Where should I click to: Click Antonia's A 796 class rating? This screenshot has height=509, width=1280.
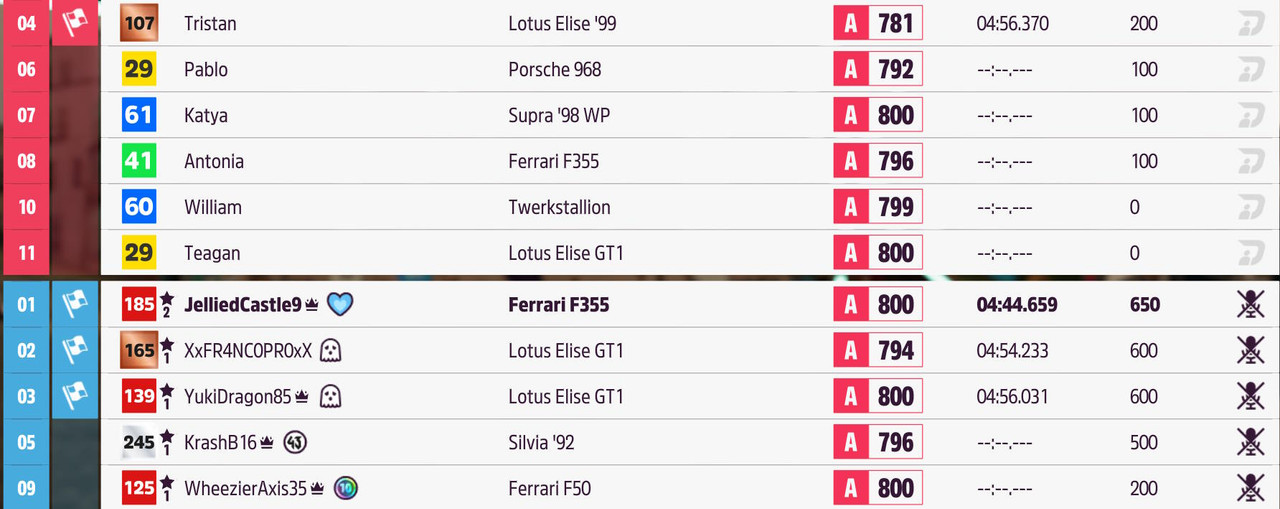[x=878, y=161]
